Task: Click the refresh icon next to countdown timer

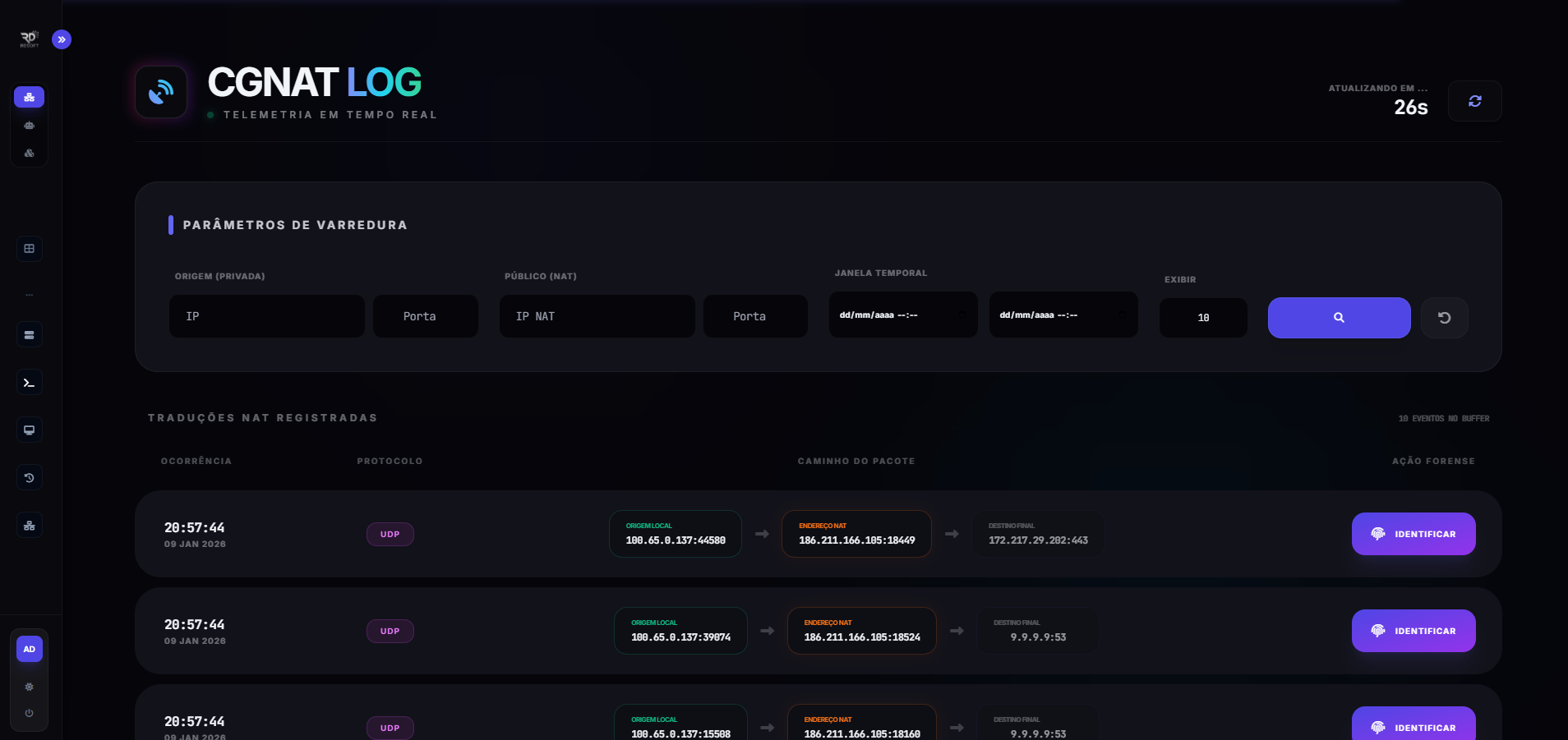Action: click(1474, 101)
